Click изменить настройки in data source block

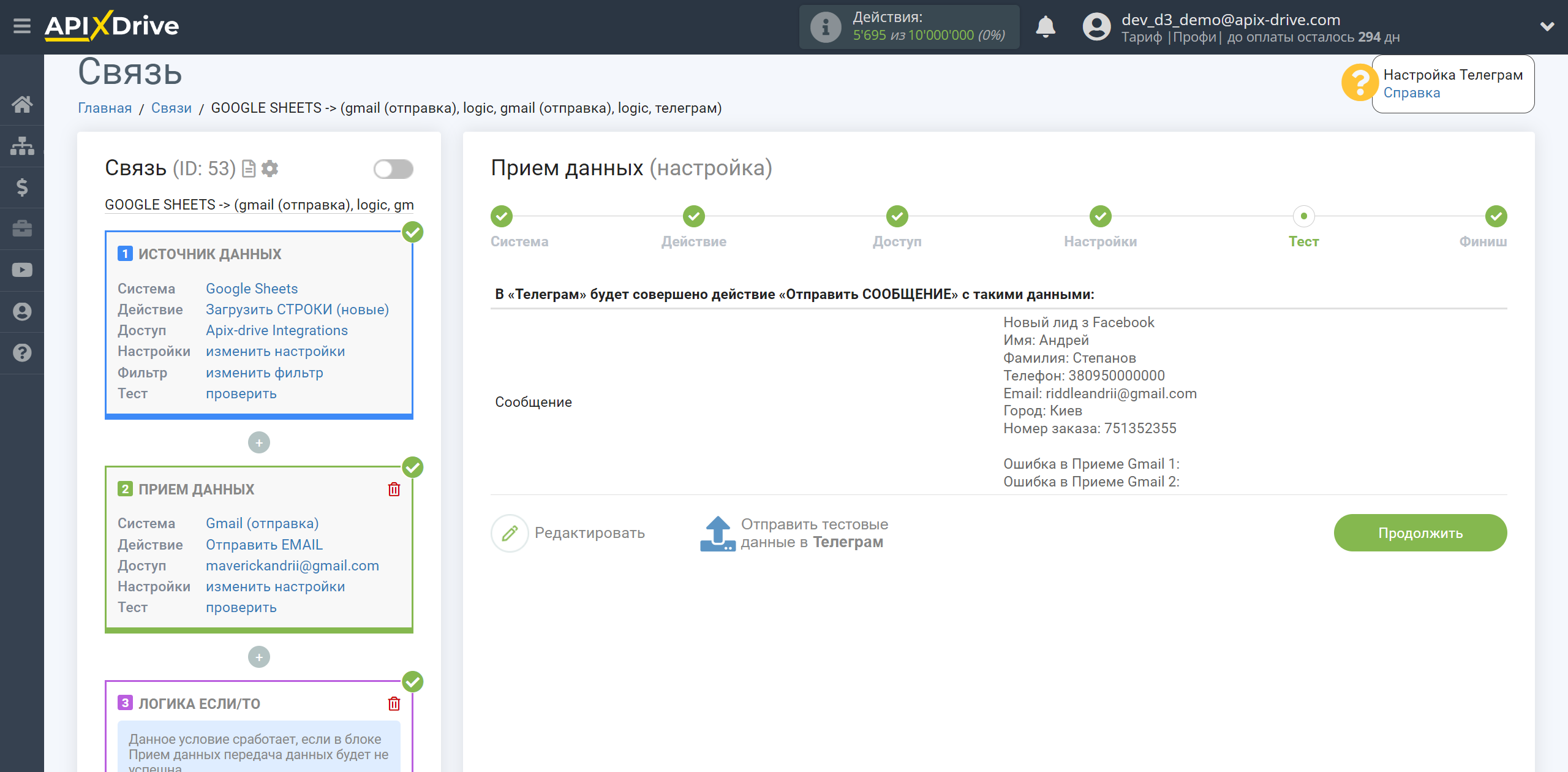(x=276, y=351)
